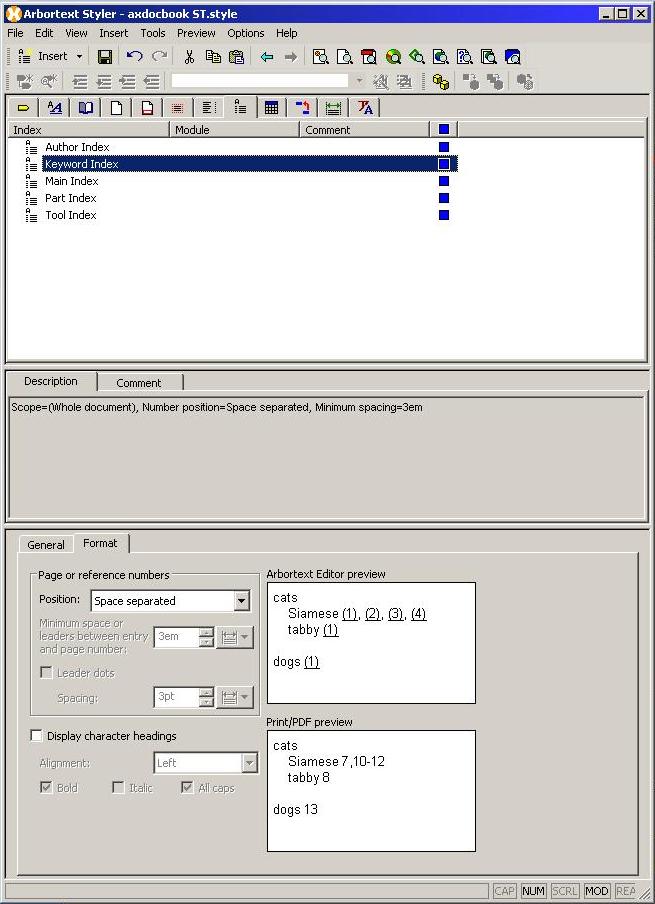Click the stepper arrows on the 3em field

[x=206, y=637]
